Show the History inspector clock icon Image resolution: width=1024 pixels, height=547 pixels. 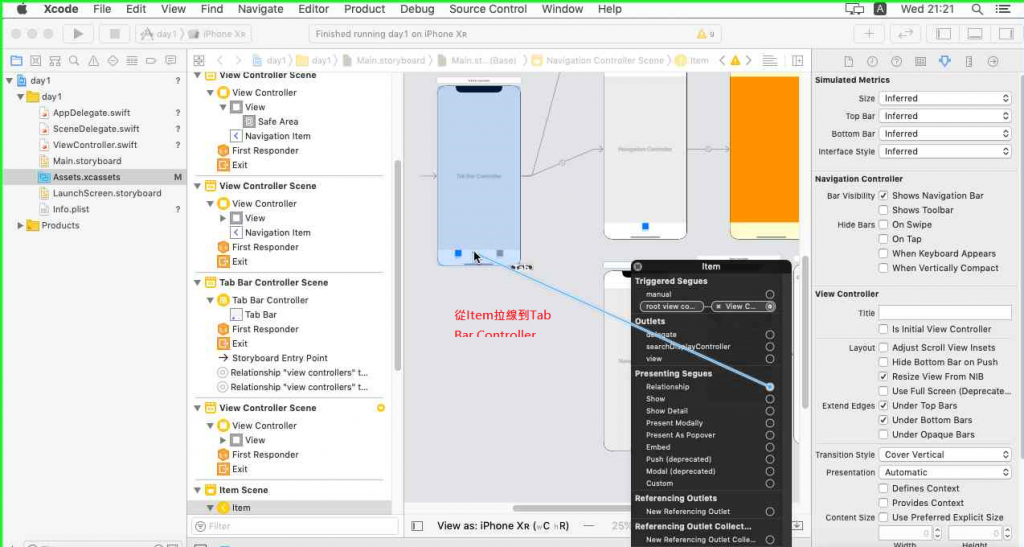point(872,61)
